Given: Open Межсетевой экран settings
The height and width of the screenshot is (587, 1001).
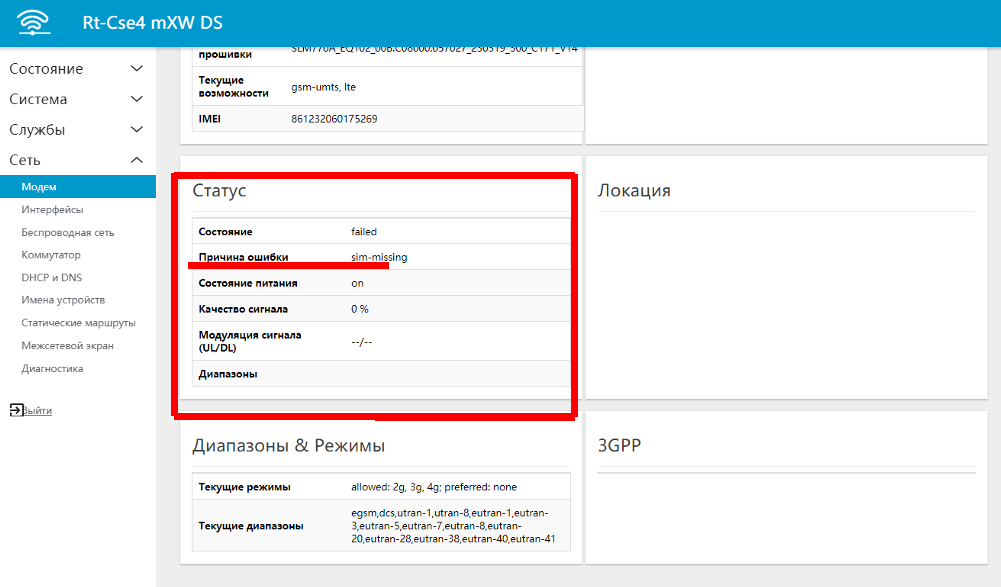Looking at the screenshot, I should click(x=67, y=346).
